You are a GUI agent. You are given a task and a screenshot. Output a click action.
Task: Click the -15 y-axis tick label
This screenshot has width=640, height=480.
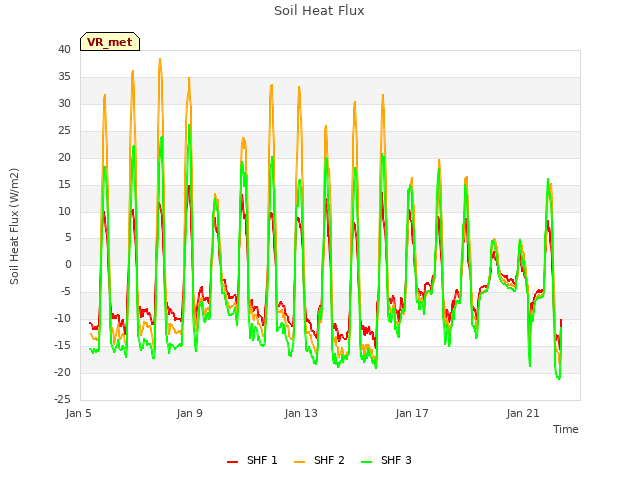point(62,345)
